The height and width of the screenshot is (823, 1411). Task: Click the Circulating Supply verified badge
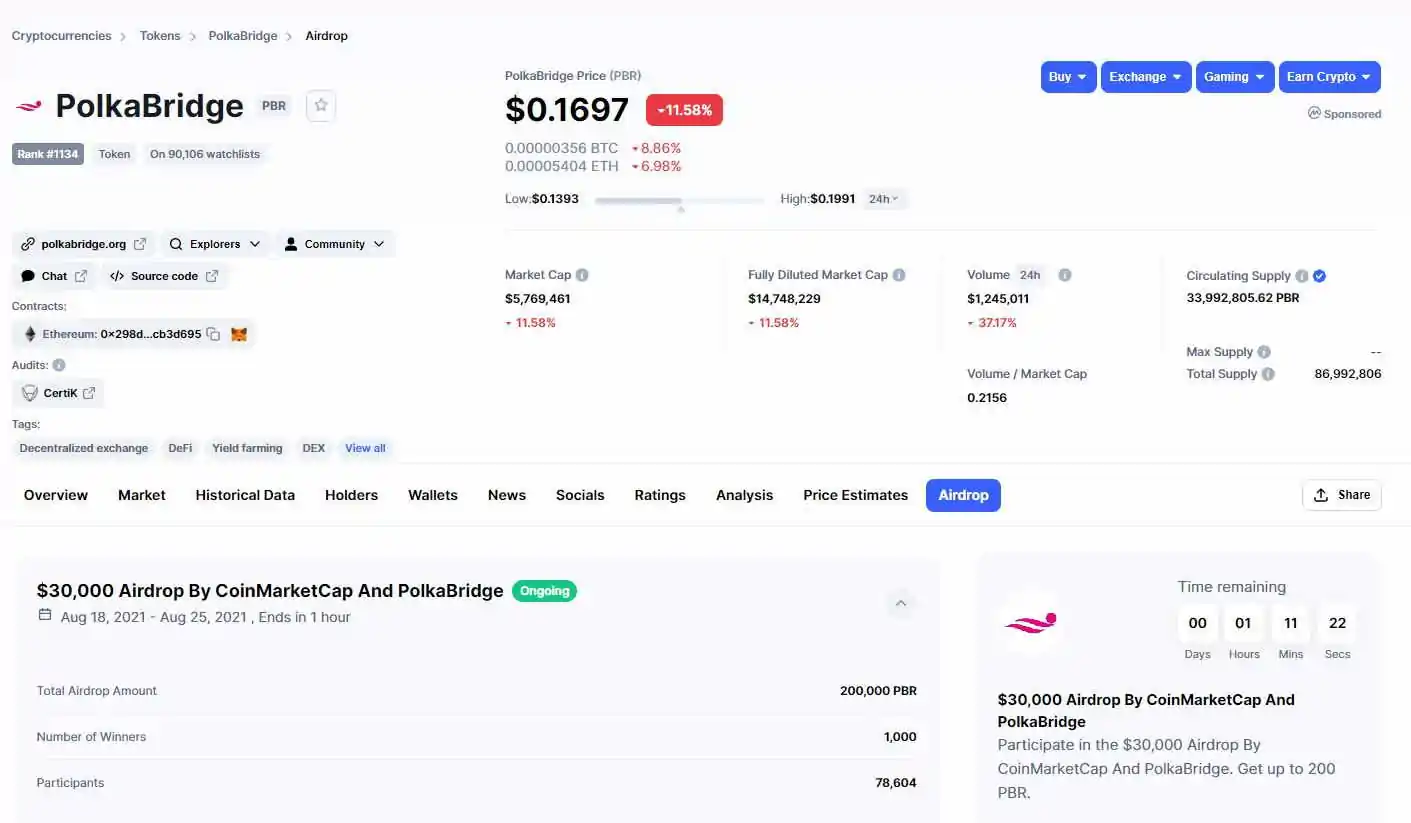point(1319,276)
